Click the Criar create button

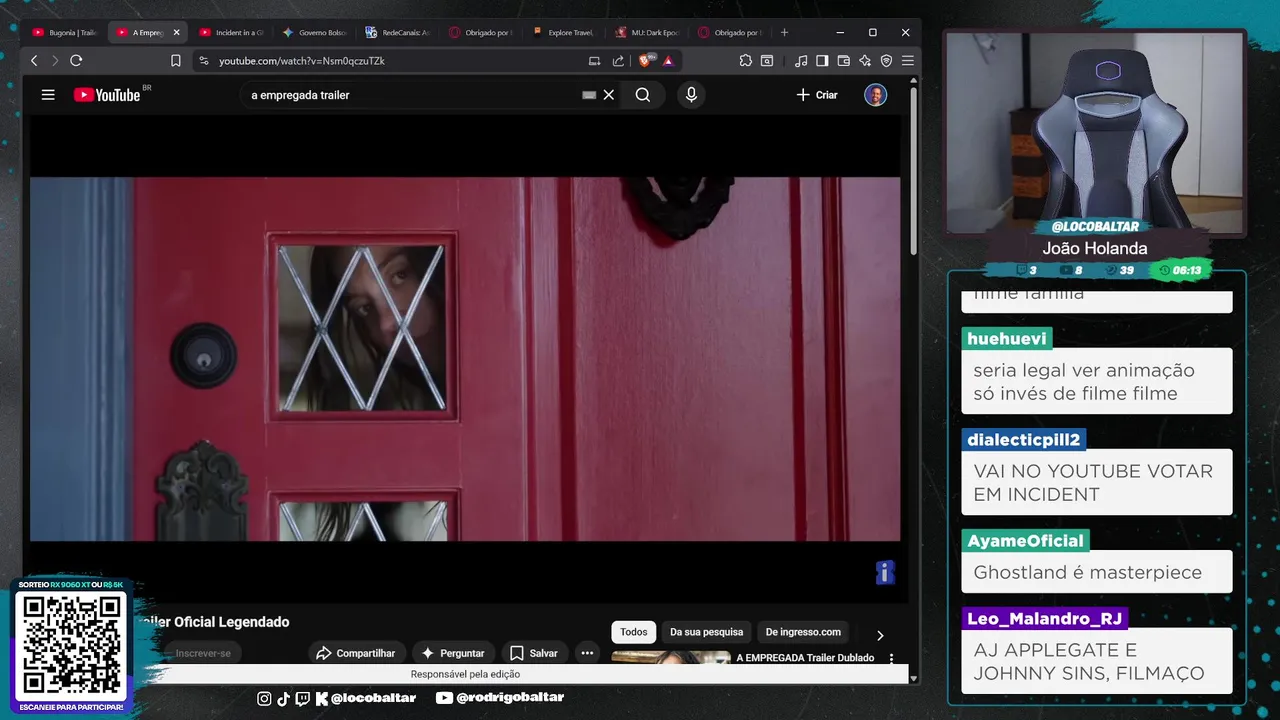[x=817, y=95]
